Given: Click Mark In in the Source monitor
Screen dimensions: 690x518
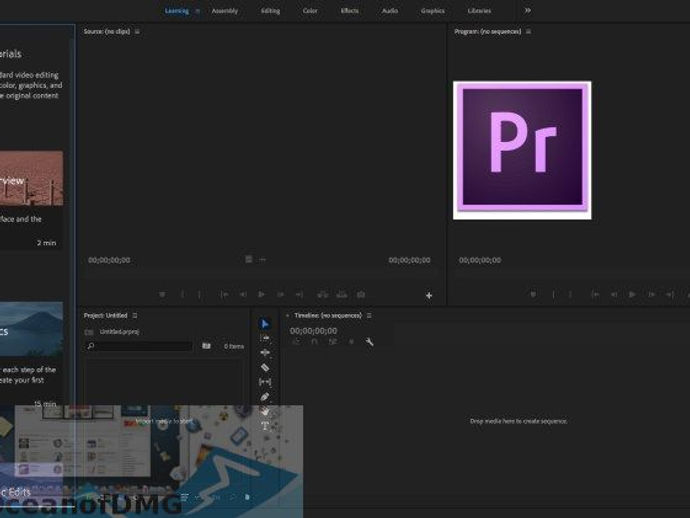Looking at the screenshot, I should click(183, 294).
